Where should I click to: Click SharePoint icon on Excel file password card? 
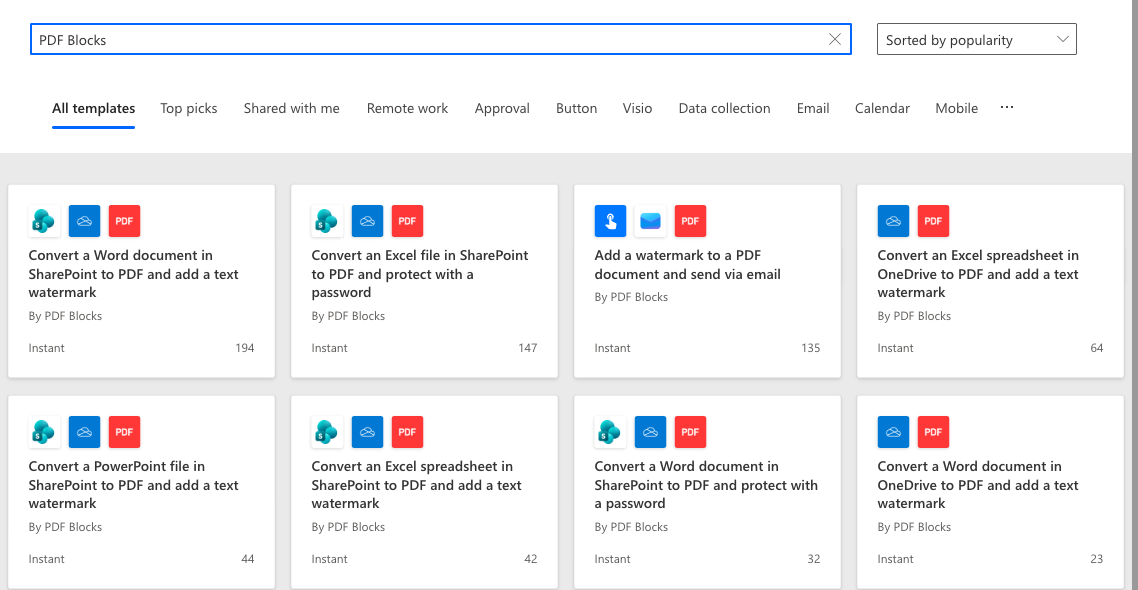point(327,221)
